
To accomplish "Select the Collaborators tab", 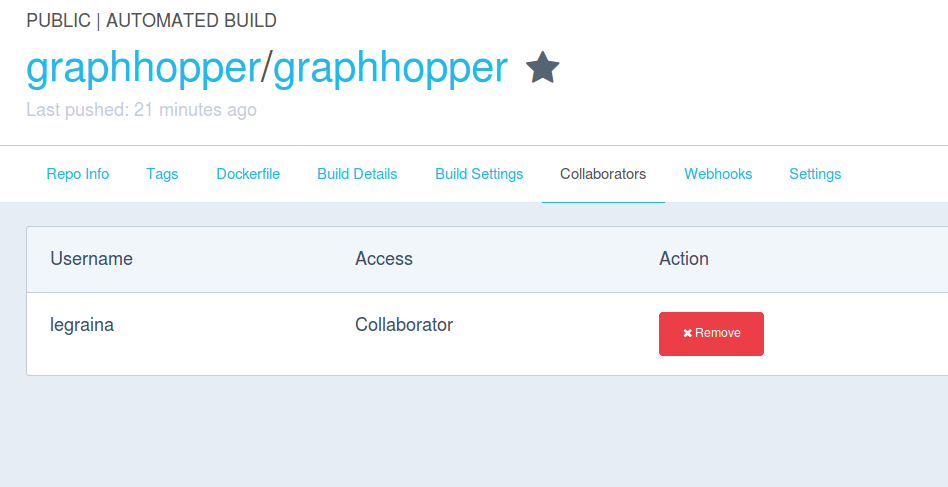I will click(x=603, y=174).
